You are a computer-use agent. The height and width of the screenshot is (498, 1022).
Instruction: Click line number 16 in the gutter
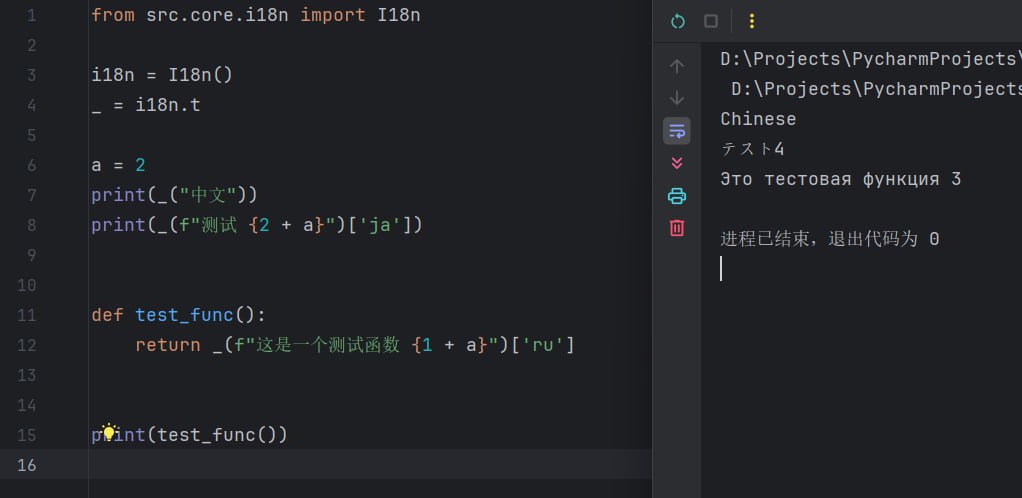point(27,465)
